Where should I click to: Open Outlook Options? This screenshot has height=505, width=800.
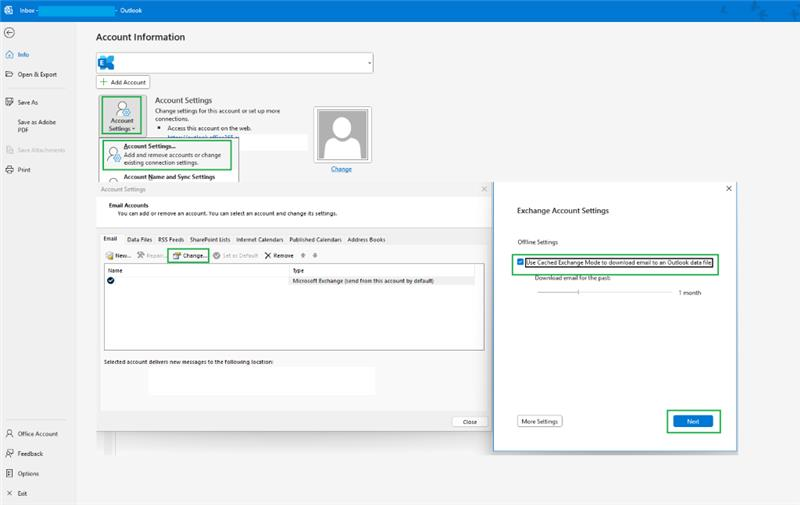tap(22, 473)
